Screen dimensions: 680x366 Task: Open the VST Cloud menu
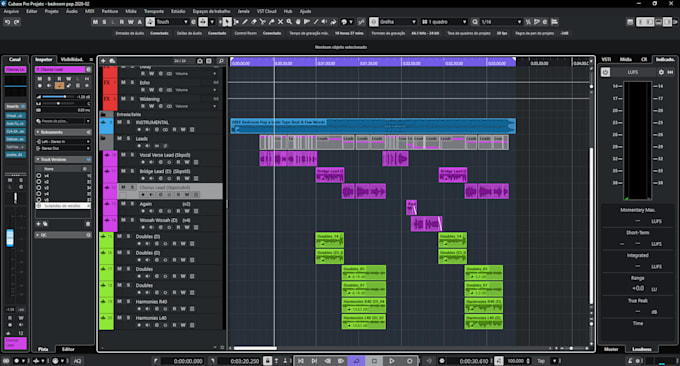click(266, 11)
